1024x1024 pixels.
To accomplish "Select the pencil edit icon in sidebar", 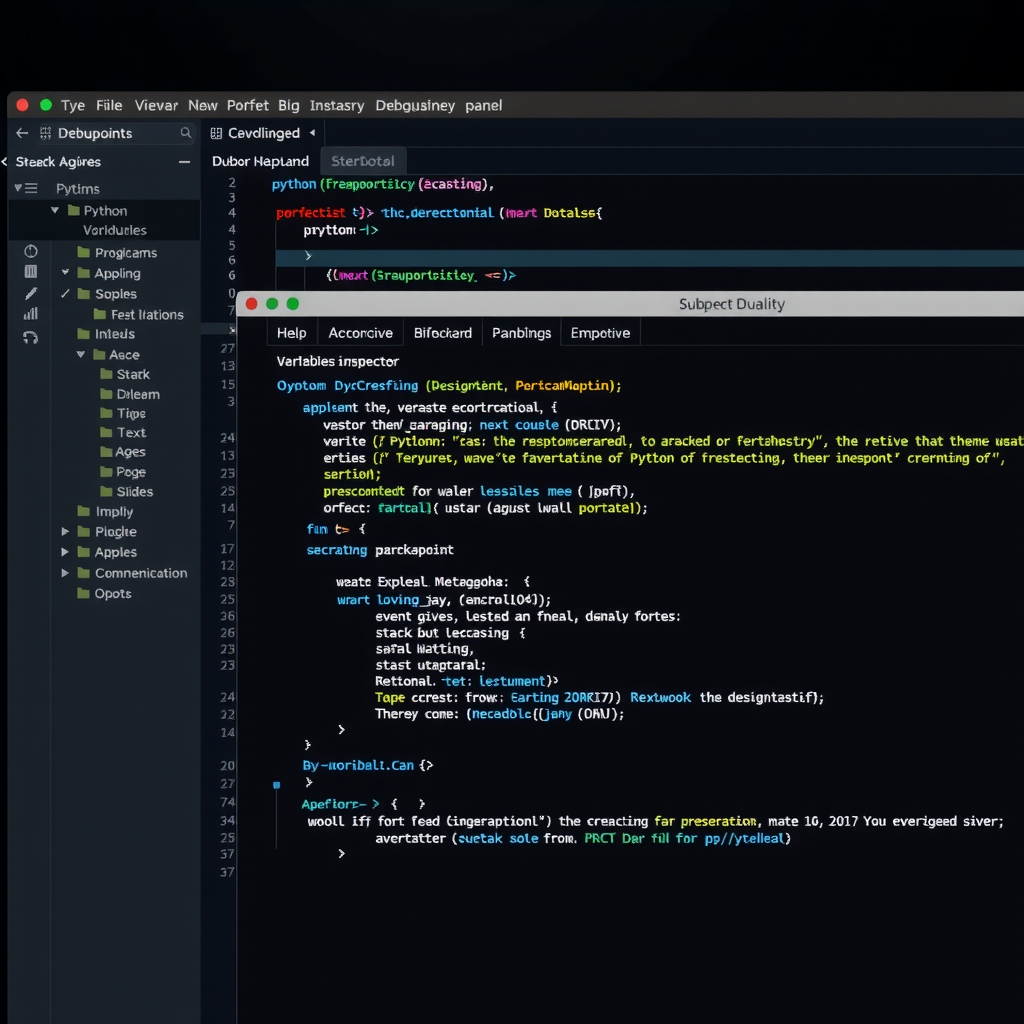I will click(x=31, y=293).
